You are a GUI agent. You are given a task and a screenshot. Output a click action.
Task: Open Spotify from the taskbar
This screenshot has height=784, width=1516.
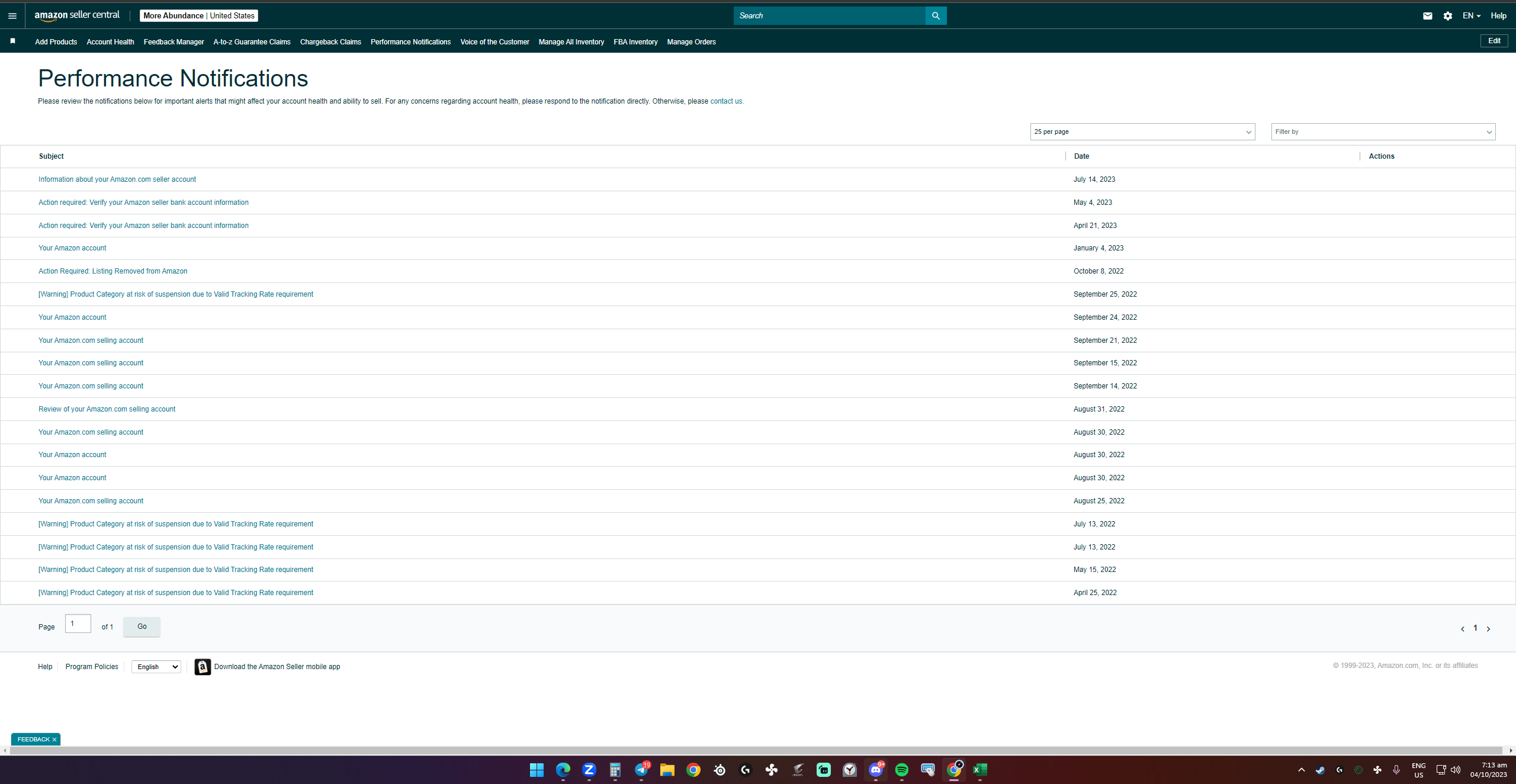[x=902, y=770]
